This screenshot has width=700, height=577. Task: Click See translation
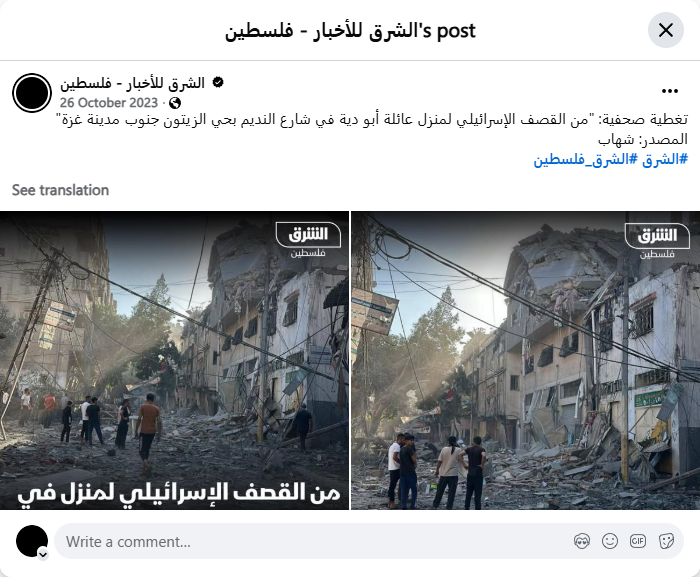click(x=60, y=190)
